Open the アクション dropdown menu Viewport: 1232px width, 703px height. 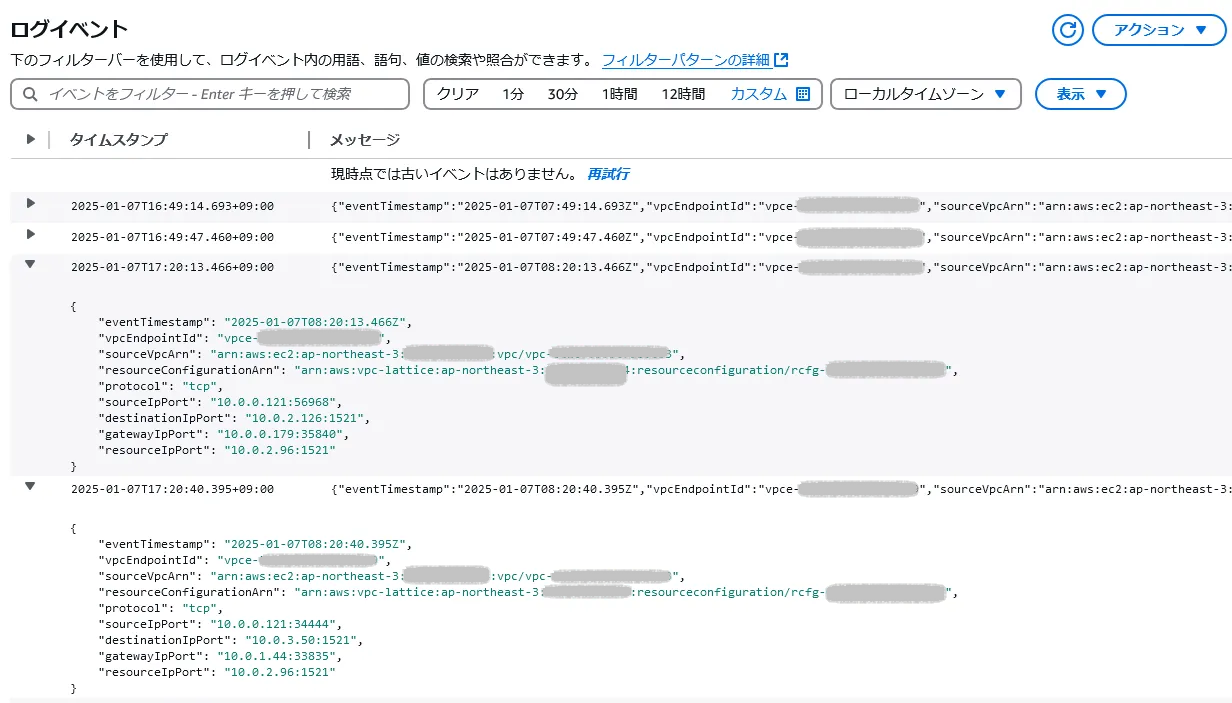click(1161, 30)
